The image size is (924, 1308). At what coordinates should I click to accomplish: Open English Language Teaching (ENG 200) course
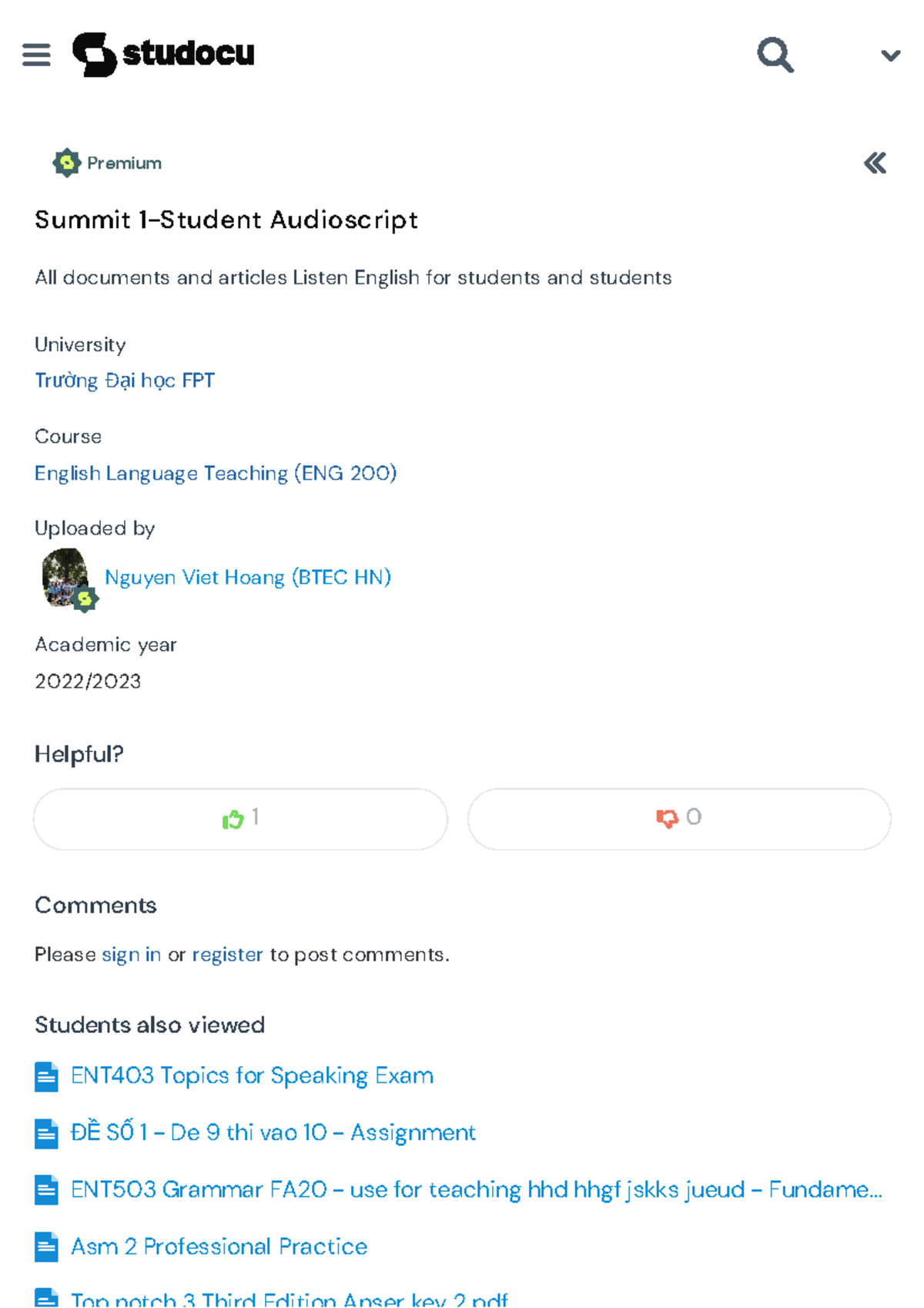tap(216, 473)
